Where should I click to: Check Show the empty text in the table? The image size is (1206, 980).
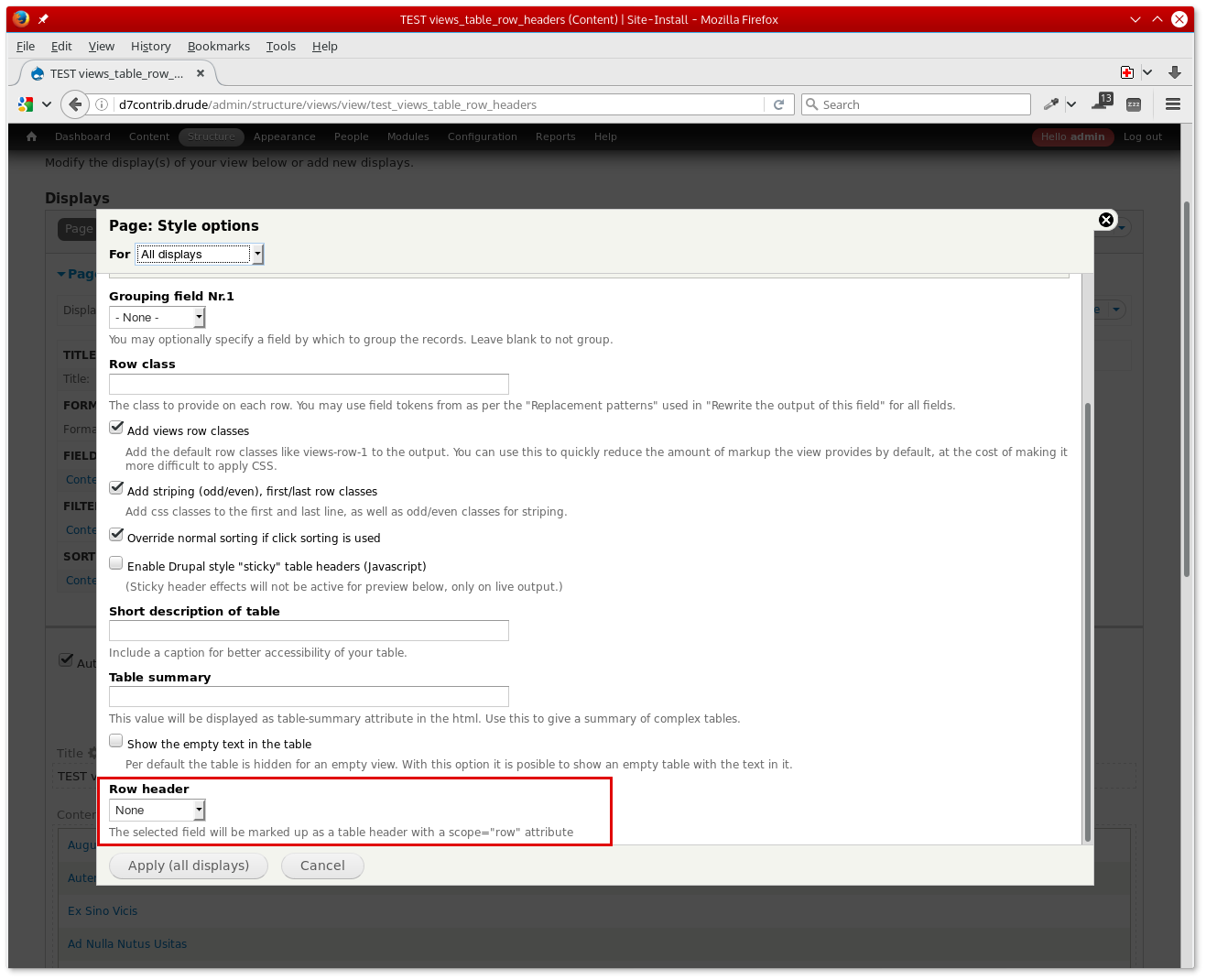115,739
